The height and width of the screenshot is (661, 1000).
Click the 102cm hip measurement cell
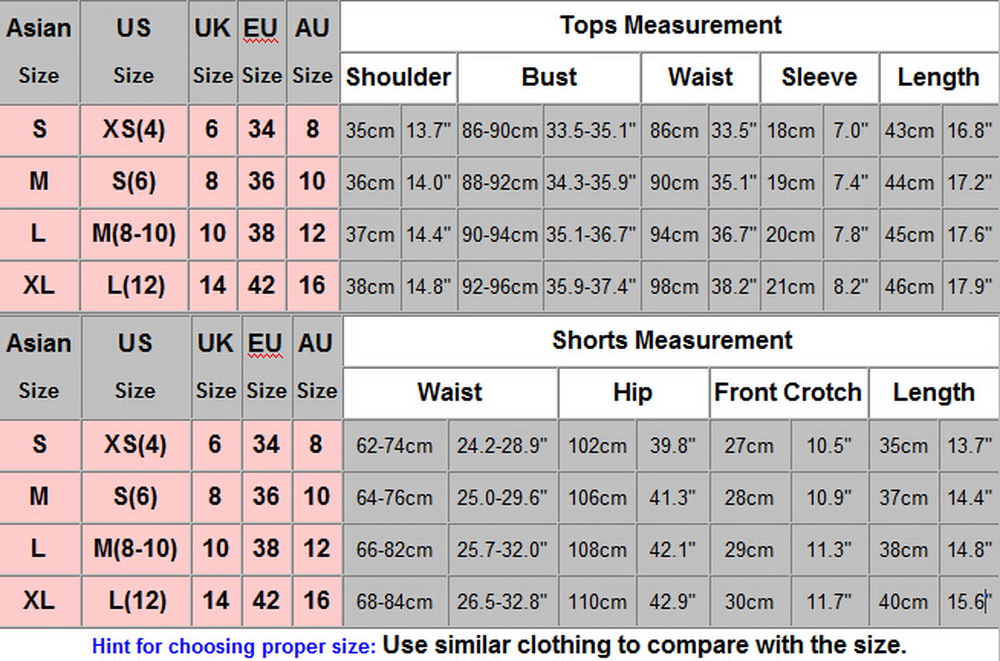pos(597,446)
